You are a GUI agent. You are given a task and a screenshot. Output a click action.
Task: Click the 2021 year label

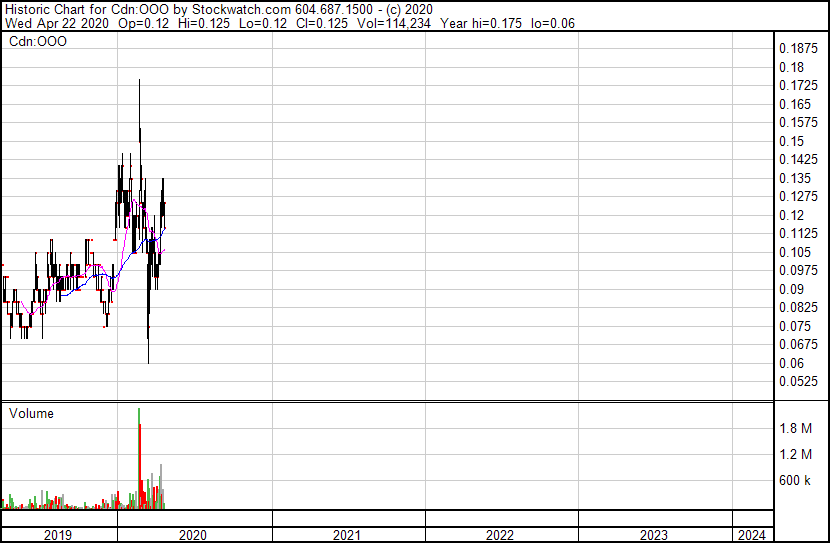[x=346, y=535]
